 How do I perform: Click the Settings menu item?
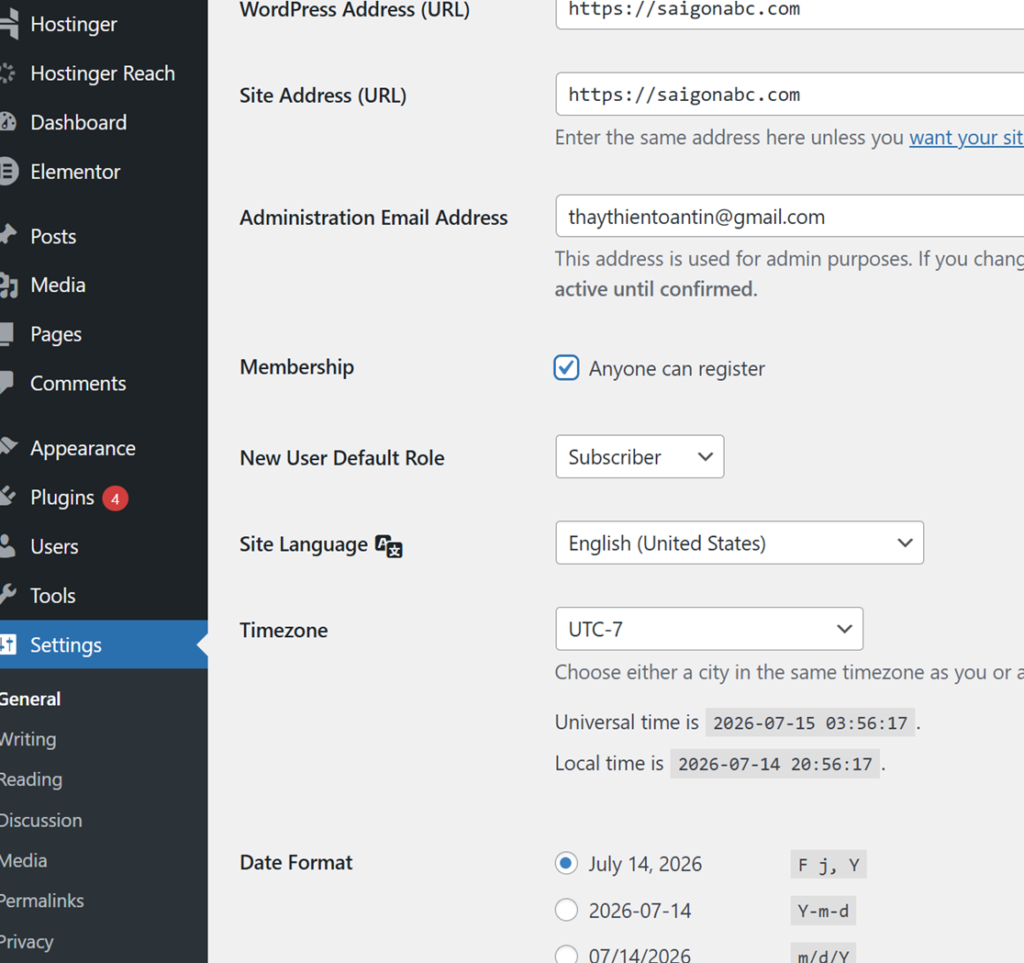[x=104, y=644]
